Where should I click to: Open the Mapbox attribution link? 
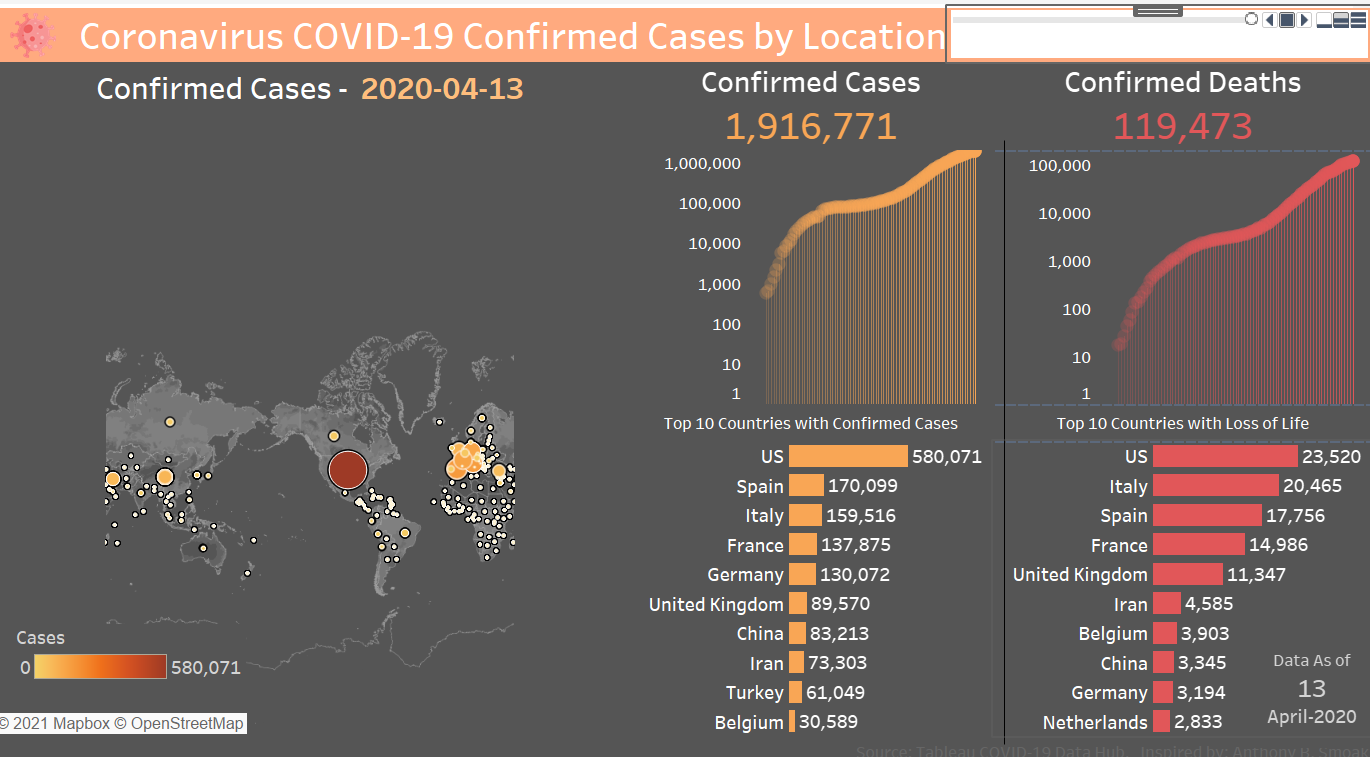pyautogui.click(x=55, y=723)
